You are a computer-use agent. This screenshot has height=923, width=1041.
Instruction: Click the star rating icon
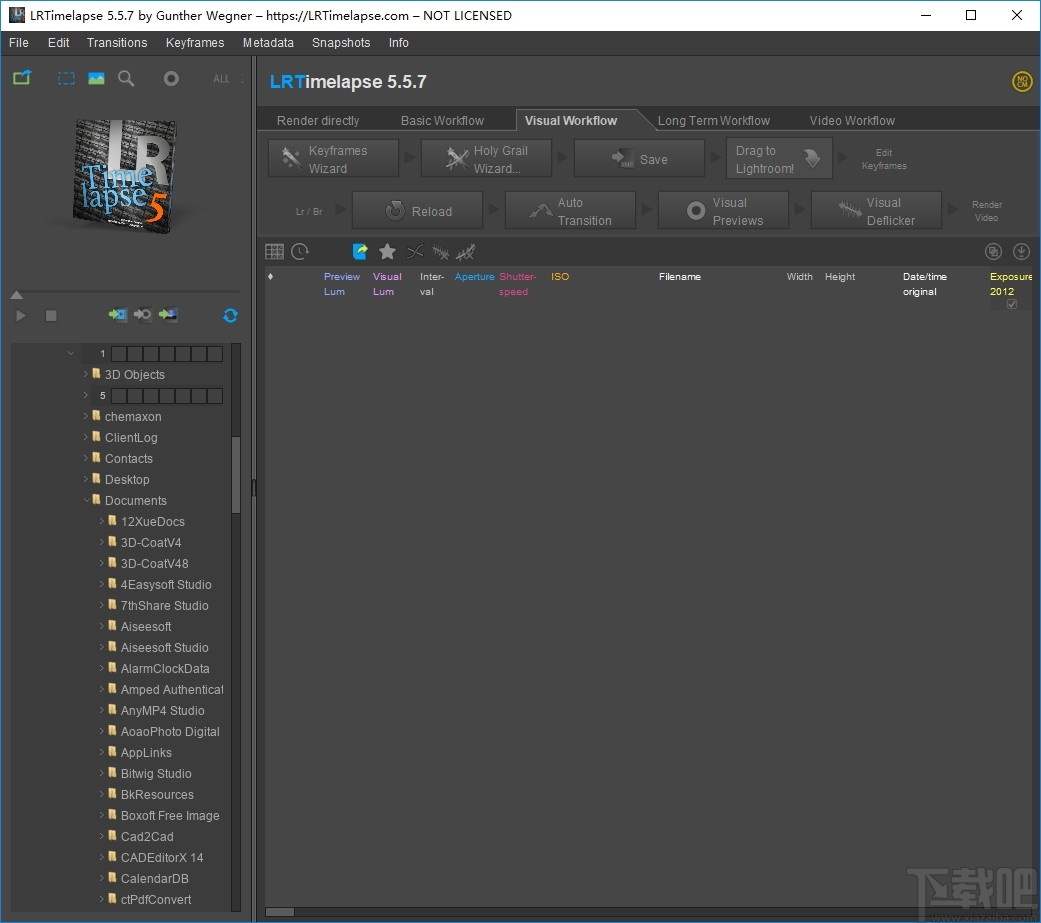tap(387, 252)
